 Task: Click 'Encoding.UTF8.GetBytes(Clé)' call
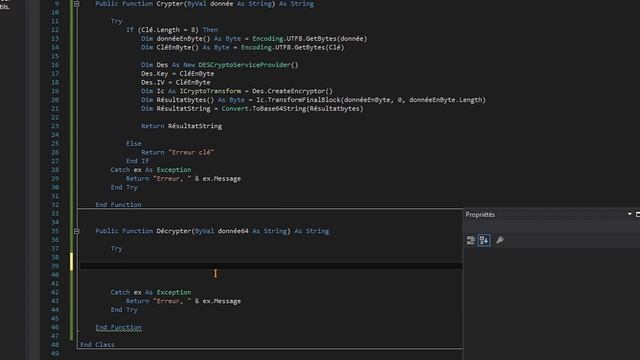click(292, 47)
